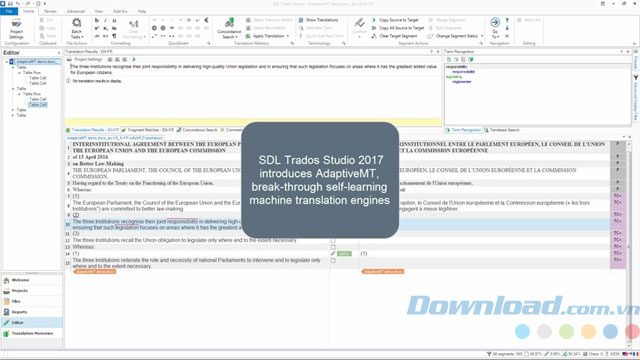Screen dimensions: 640x360
Task: Open QuickInsert group dialog launcher
Action: click(209, 43)
